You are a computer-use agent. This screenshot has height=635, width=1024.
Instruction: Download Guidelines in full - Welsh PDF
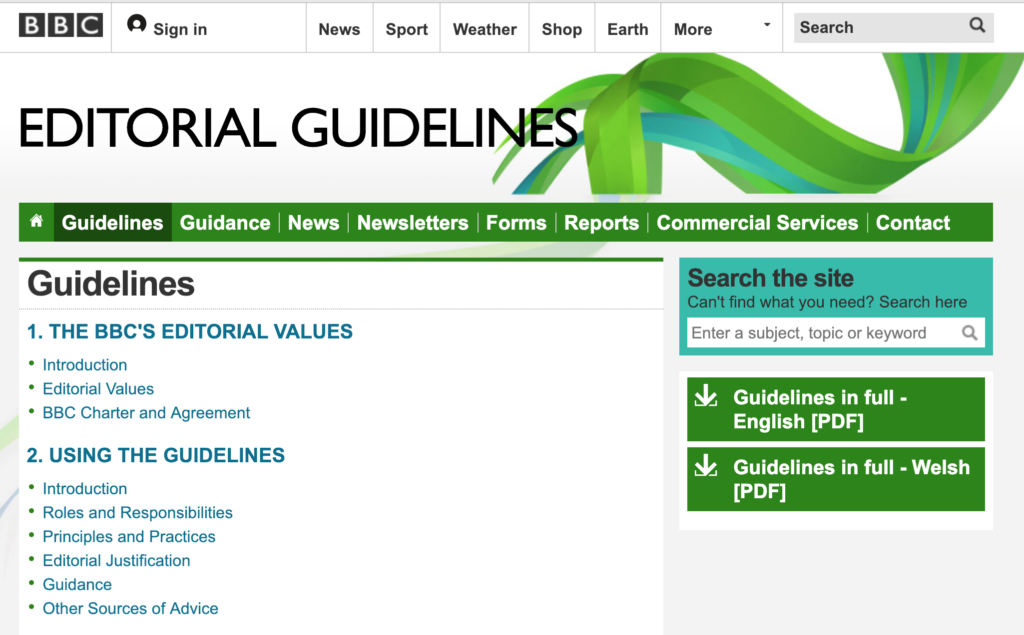coord(836,479)
